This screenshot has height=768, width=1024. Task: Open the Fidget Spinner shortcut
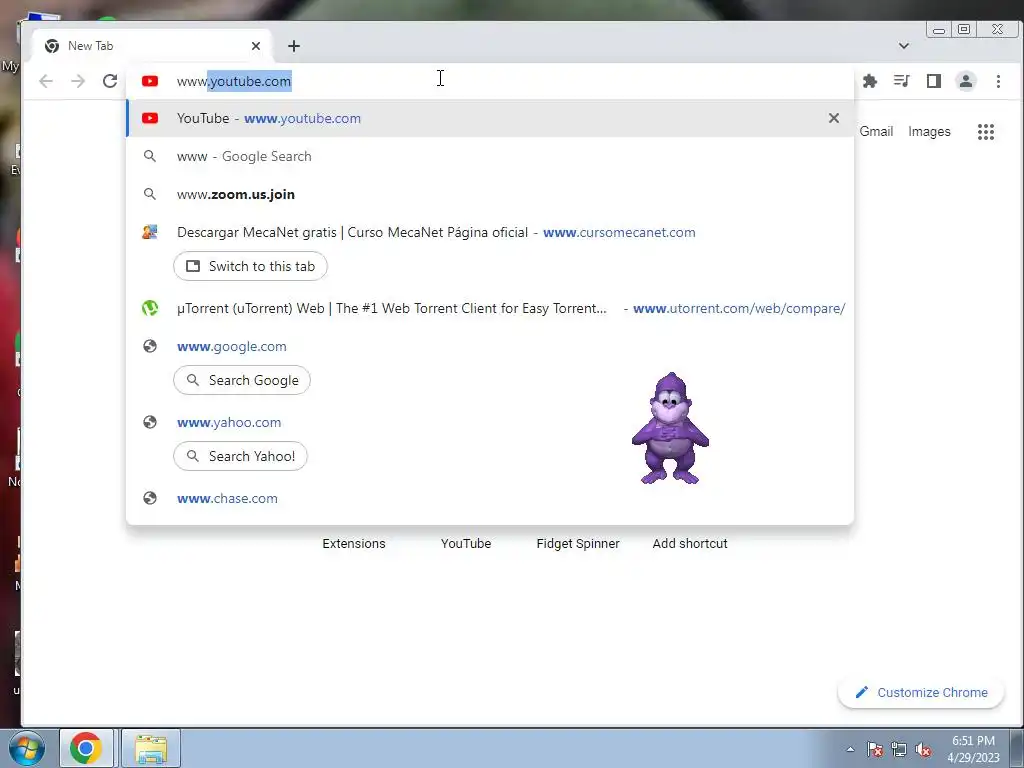pos(577,543)
